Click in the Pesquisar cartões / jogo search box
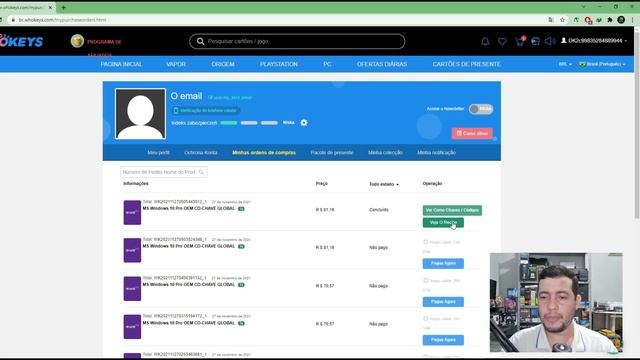Viewport: 640px width, 360px height. click(297, 41)
